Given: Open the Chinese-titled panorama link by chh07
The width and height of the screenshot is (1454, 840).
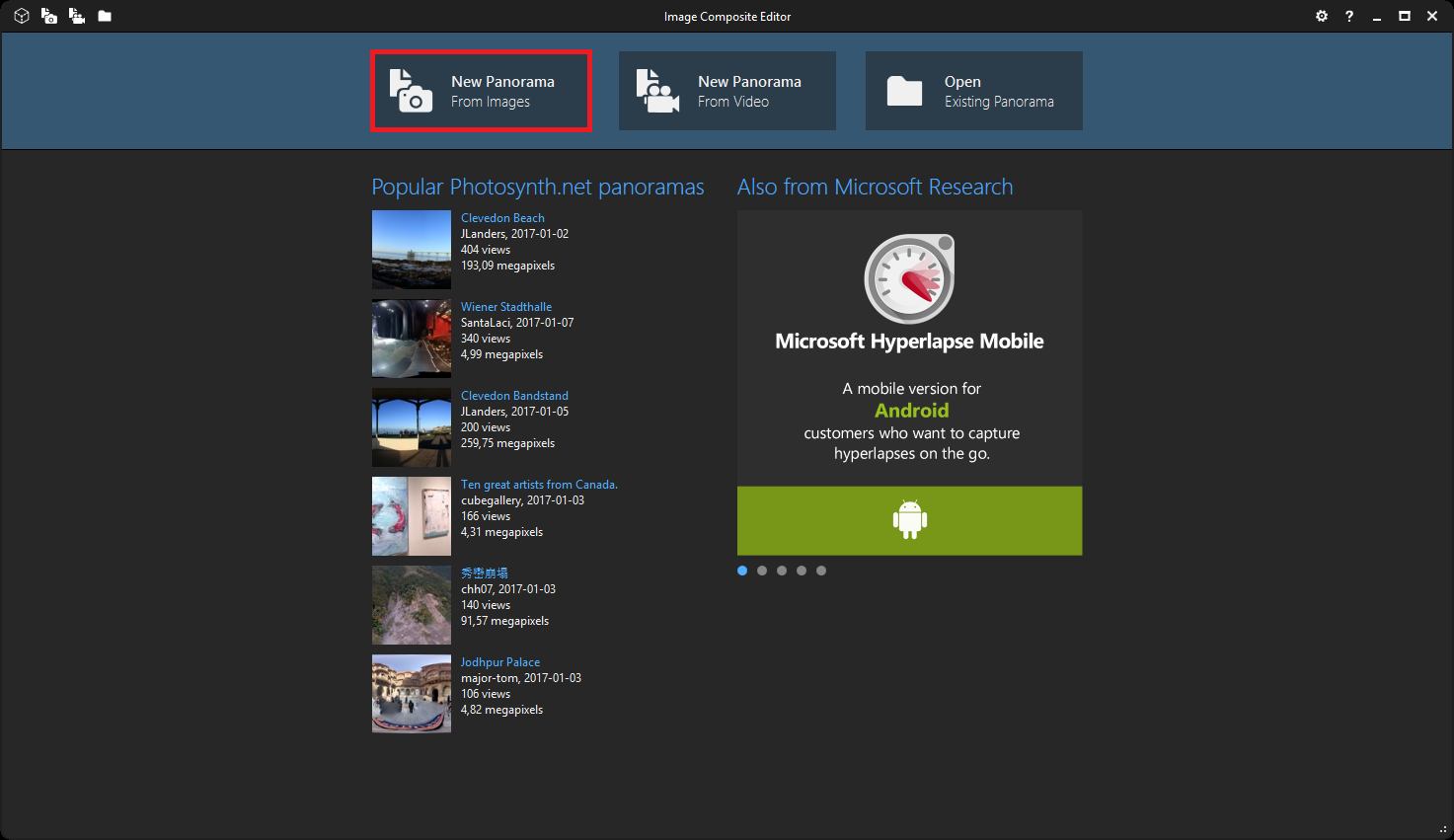Looking at the screenshot, I should [485, 573].
